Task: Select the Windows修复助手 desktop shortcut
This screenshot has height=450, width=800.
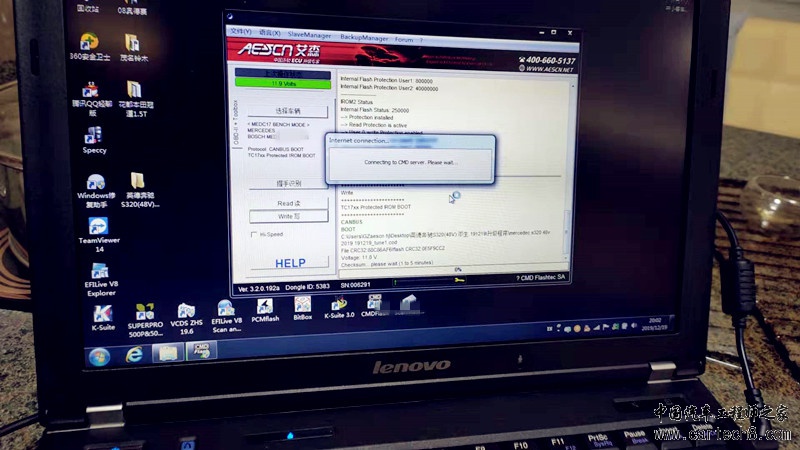Action: (x=96, y=191)
